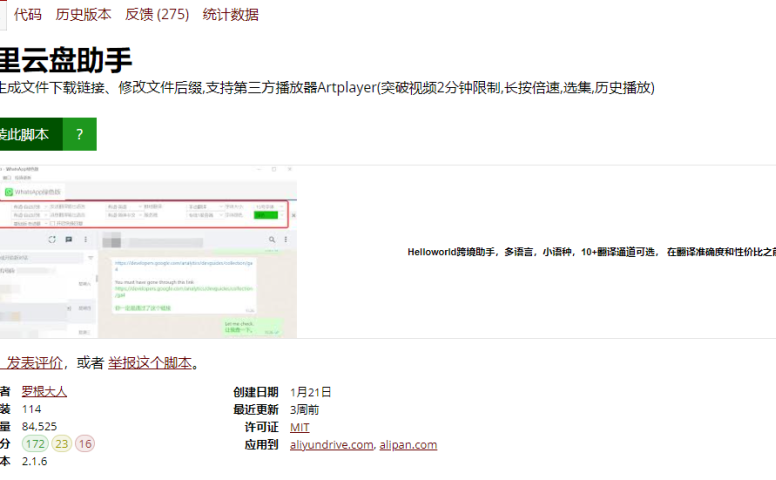This screenshot has height=480, width=776.
Task: Click the script title heading 云盘助手
Action: point(66,60)
